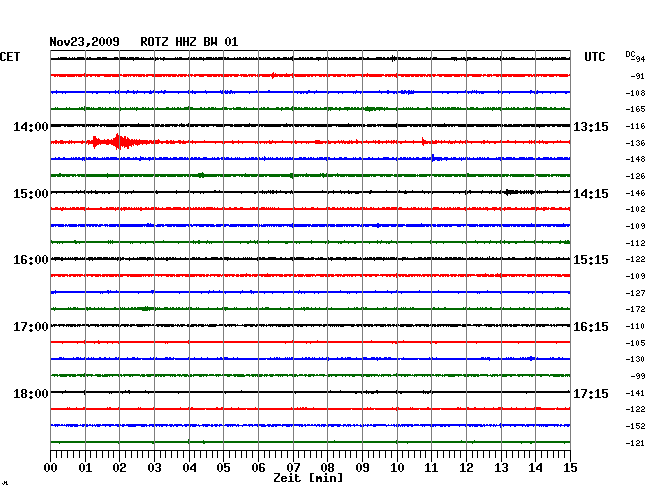Click the DC offset value "-112"
This screenshot has width=650, height=494.
(635, 243)
